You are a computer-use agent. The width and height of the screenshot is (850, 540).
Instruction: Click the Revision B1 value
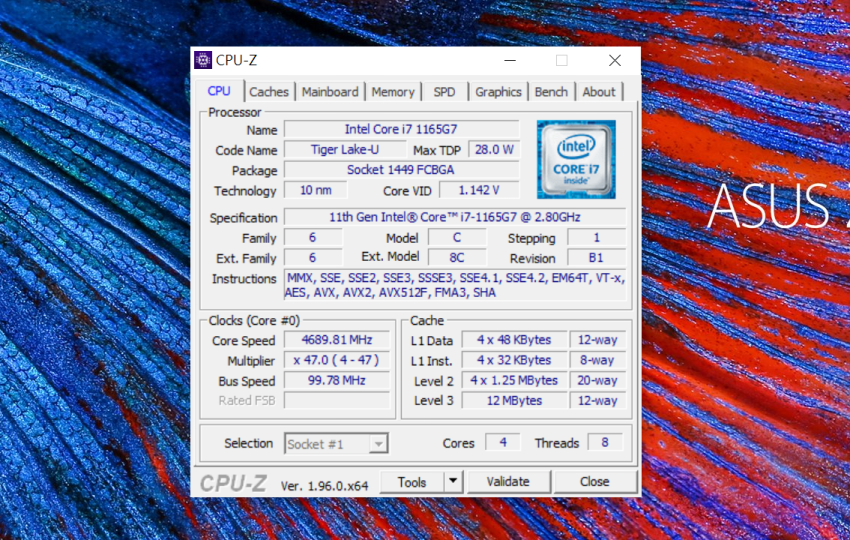coord(596,258)
